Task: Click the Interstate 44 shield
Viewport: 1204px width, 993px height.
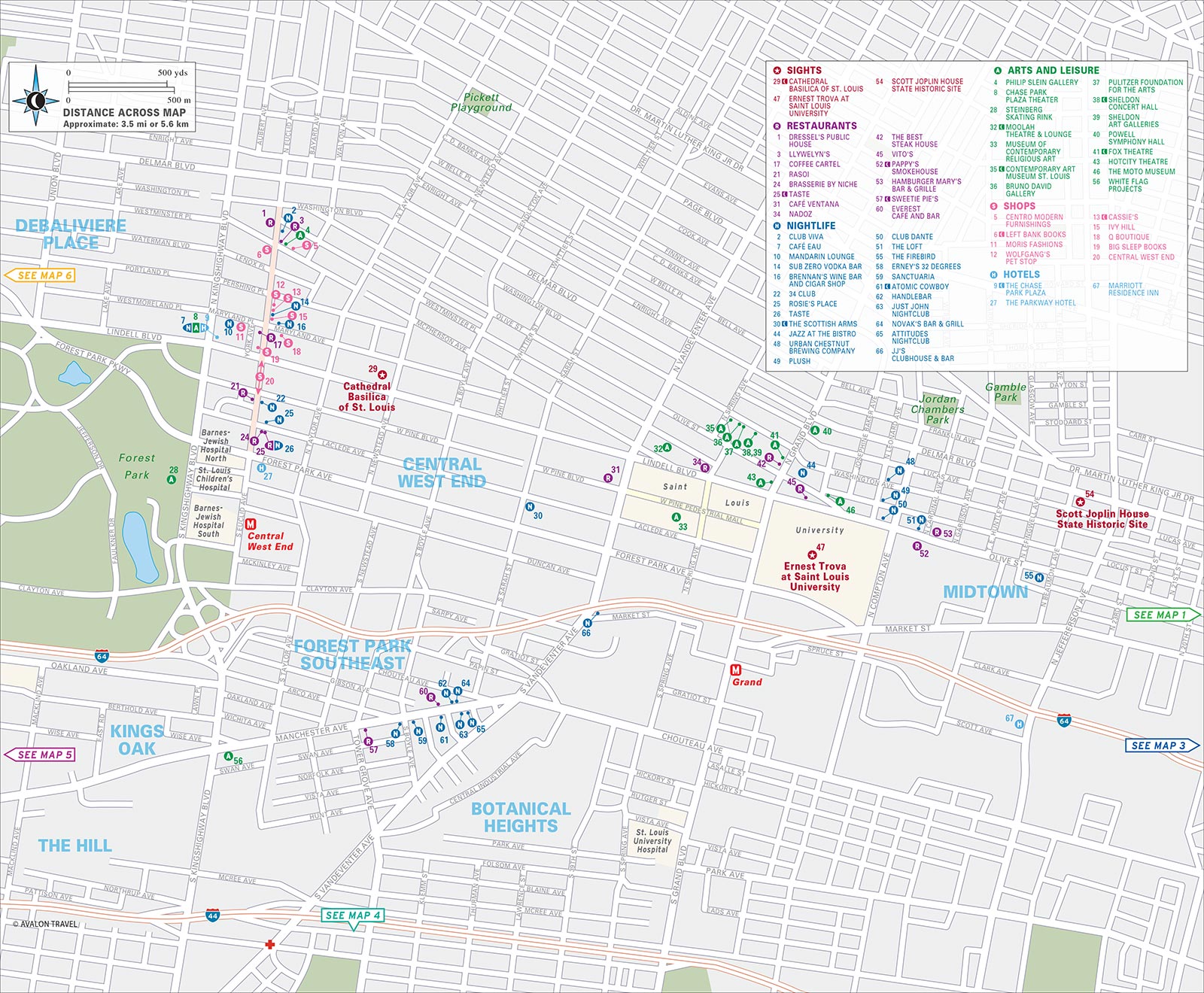Action: (x=212, y=916)
